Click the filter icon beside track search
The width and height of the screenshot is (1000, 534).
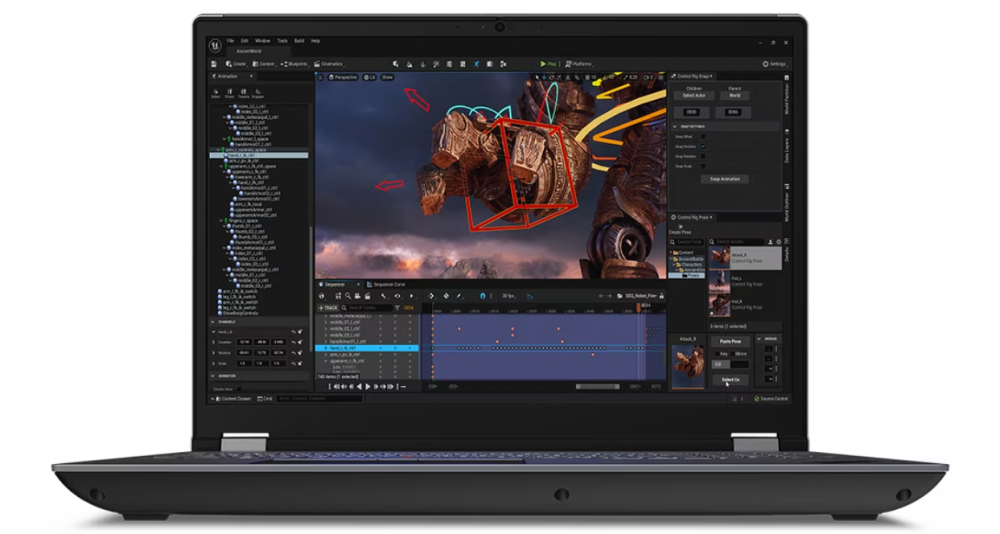[x=396, y=308]
